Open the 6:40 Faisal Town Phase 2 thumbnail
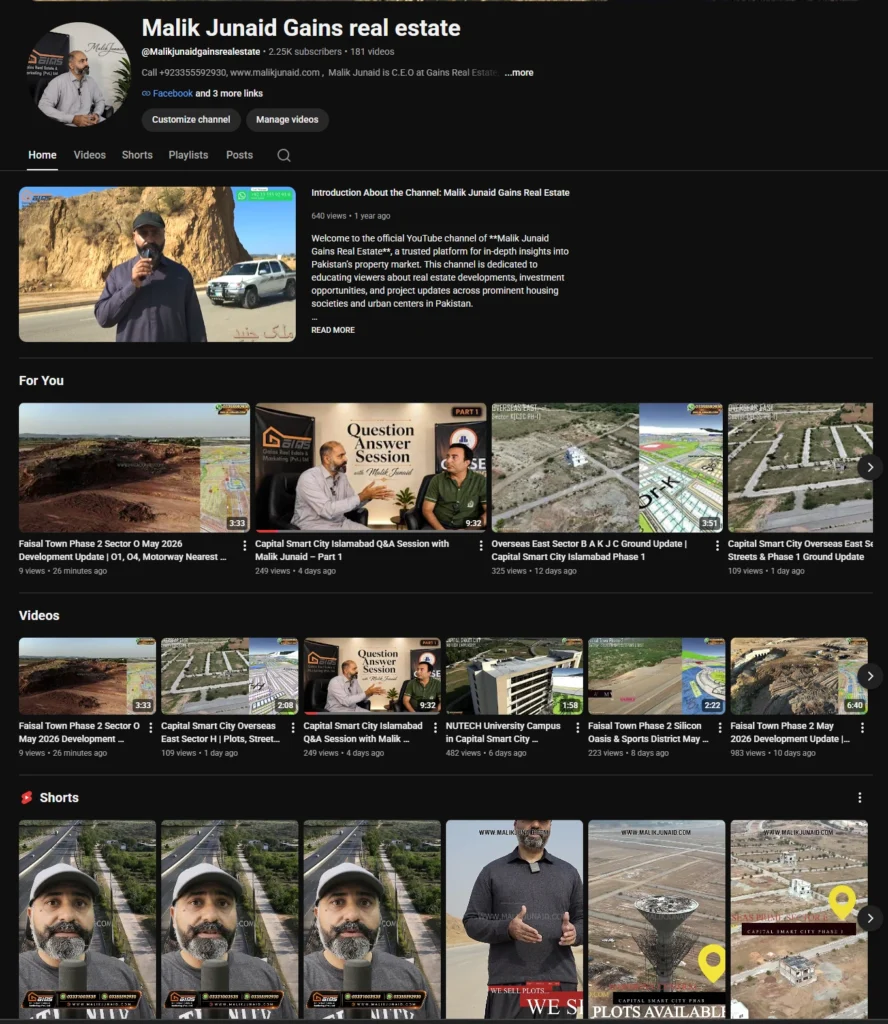Viewport: 888px width, 1024px height. 799,676
